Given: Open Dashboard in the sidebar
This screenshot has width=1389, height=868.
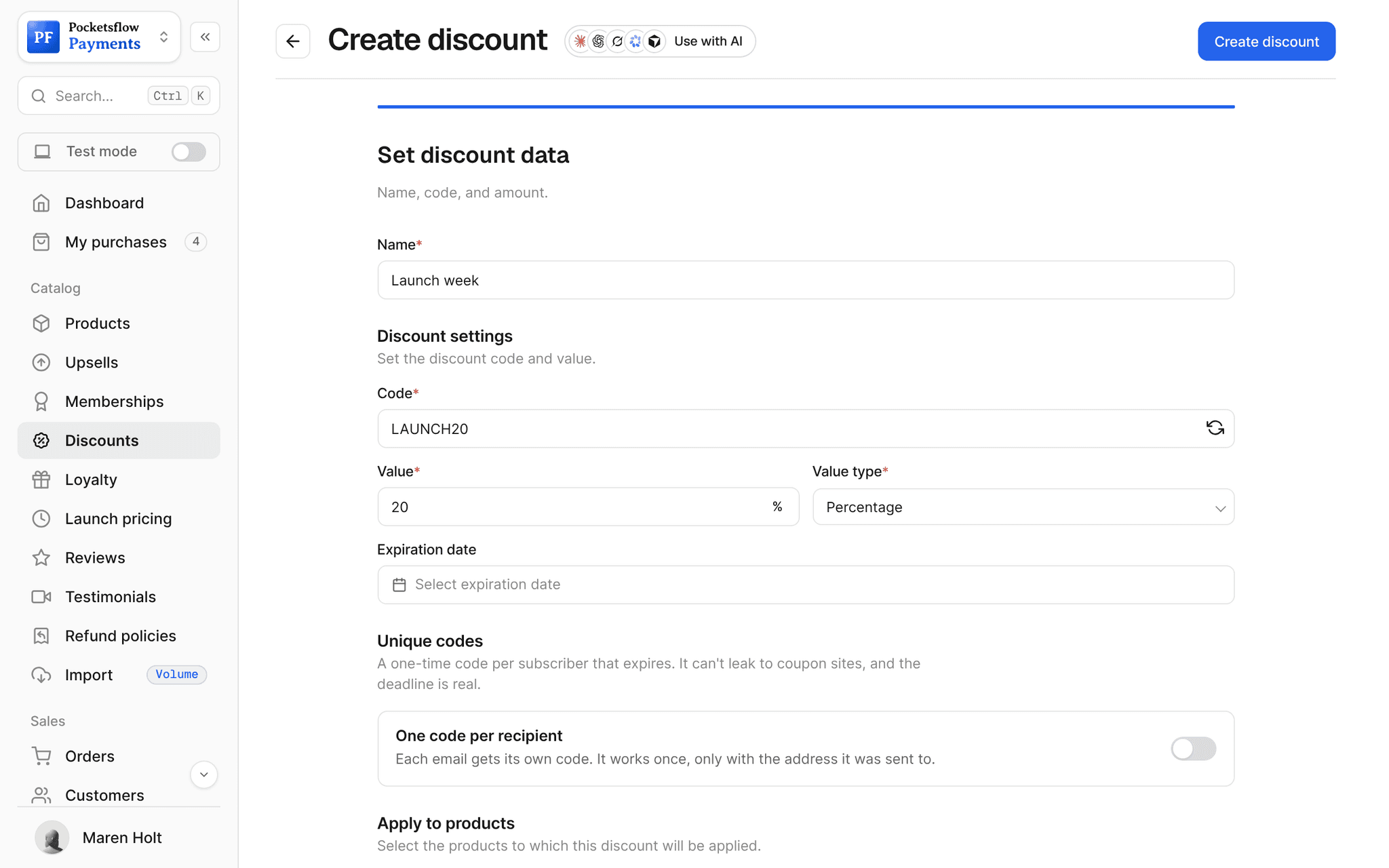Looking at the screenshot, I should [119, 203].
